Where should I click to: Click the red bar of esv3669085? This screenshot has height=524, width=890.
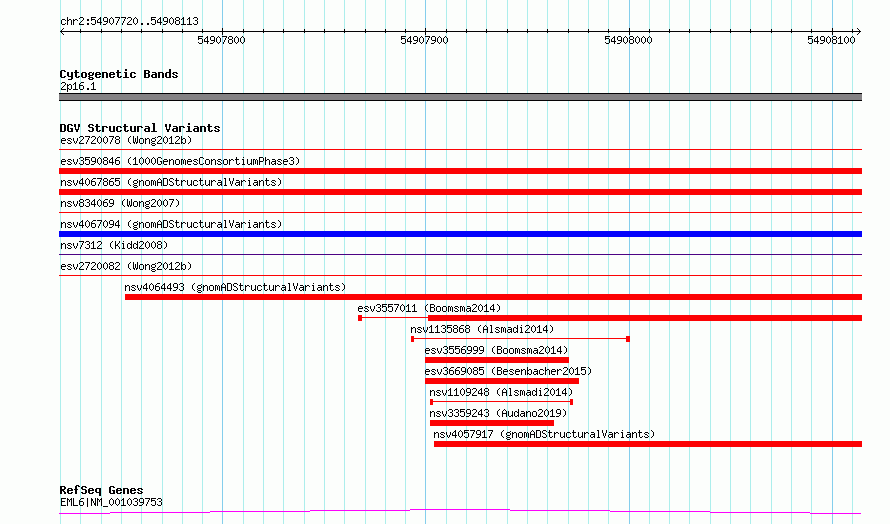click(x=502, y=381)
